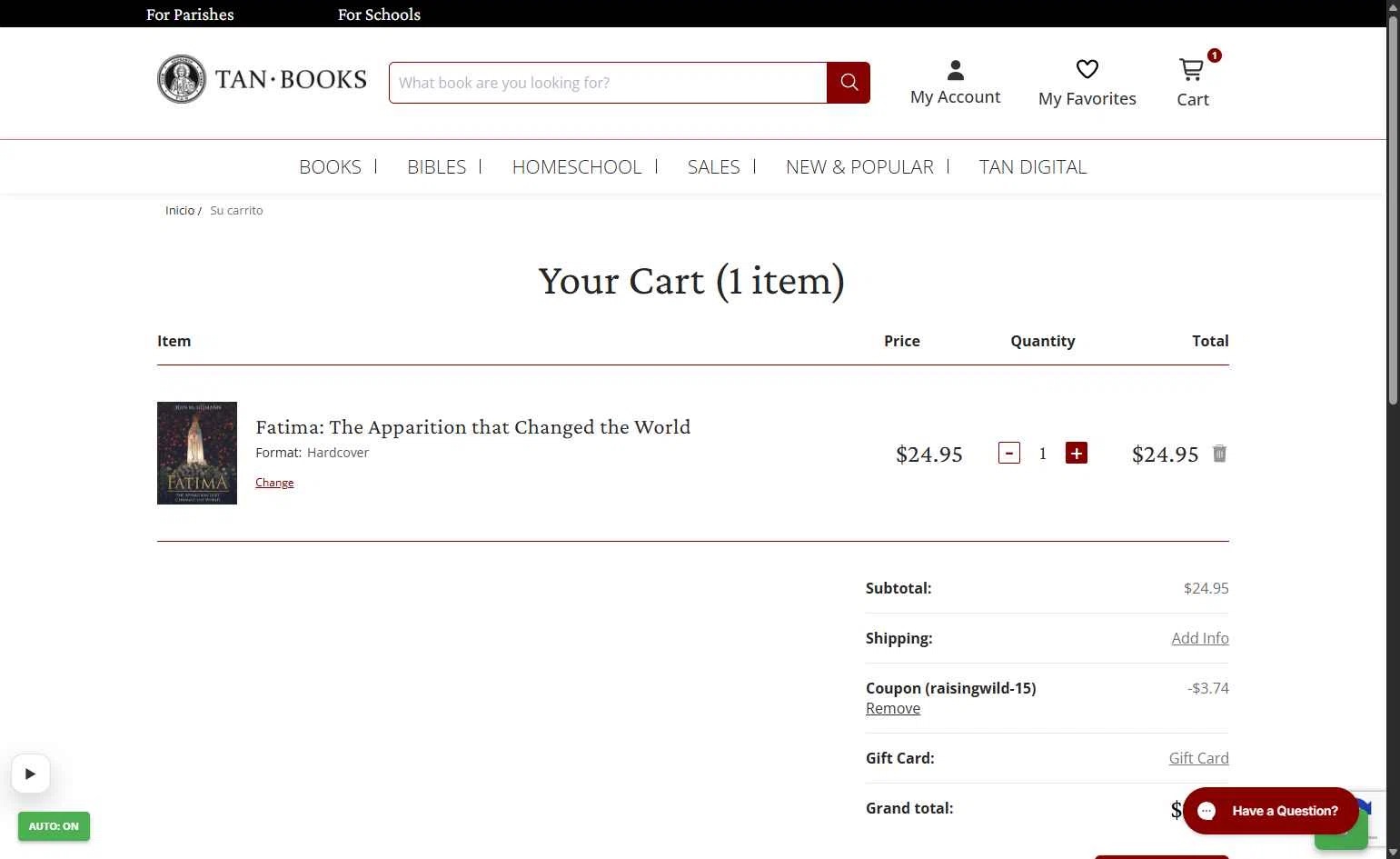The height and width of the screenshot is (859, 1400).
Task: Remove the raisingwild-15 coupon
Action: 893,708
